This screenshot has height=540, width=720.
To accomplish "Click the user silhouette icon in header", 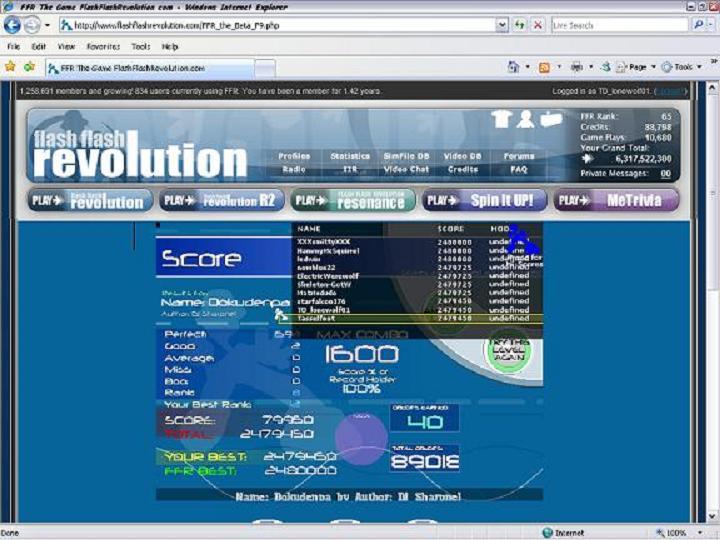I will click(x=525, y=119).
